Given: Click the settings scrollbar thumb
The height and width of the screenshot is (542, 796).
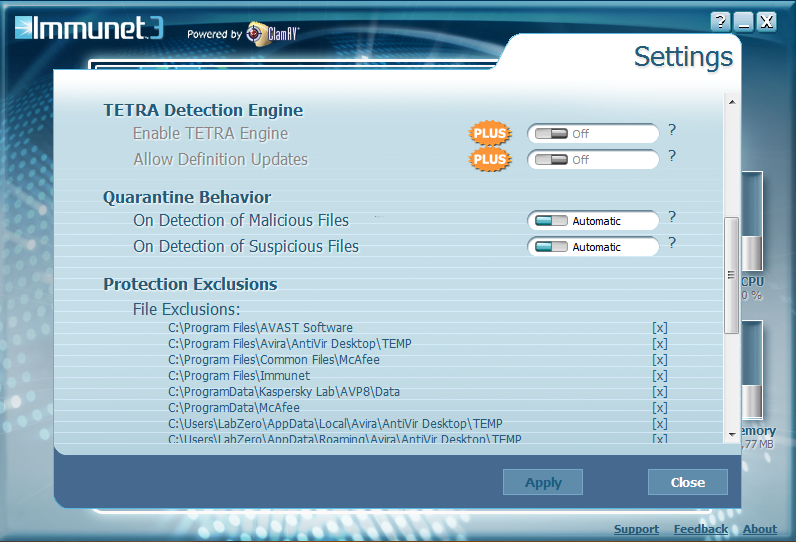Looking at the screenshot, I should [x=732, y=275].
